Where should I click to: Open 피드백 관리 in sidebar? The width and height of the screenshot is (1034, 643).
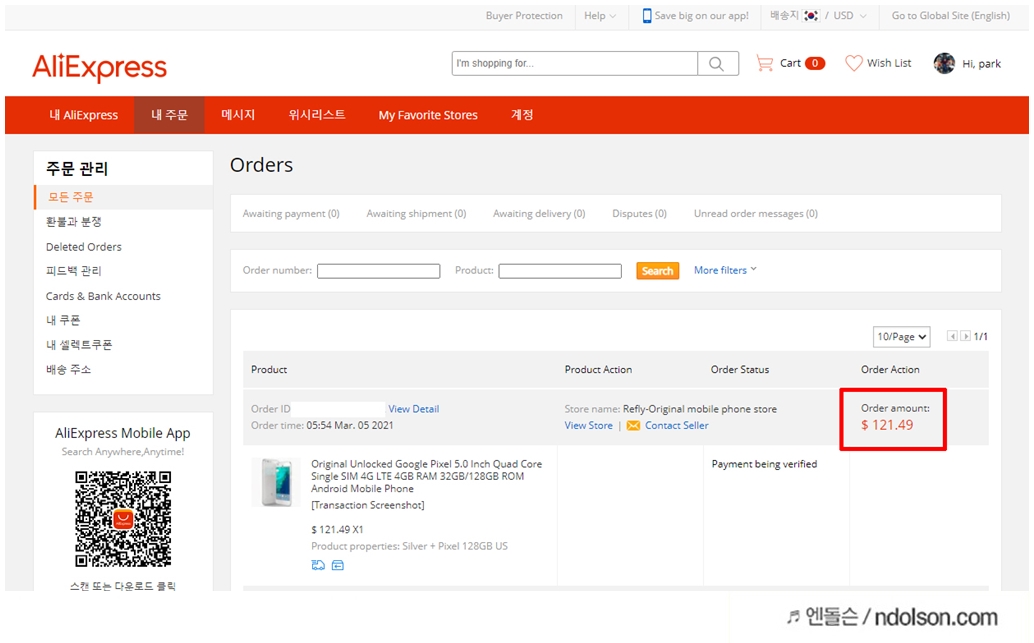[73, 271]
